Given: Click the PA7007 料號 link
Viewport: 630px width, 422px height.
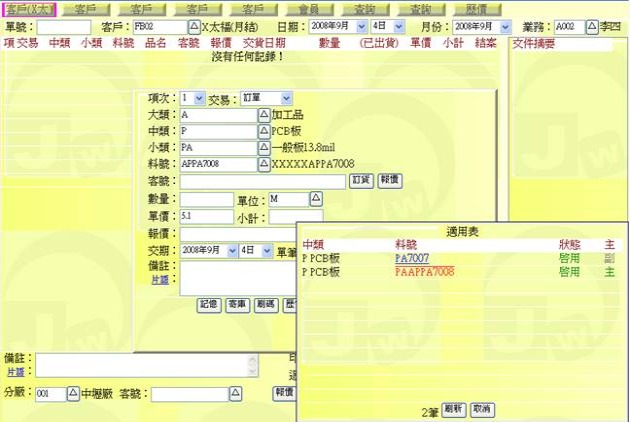Looking at the screenshot, I should 412,258.
